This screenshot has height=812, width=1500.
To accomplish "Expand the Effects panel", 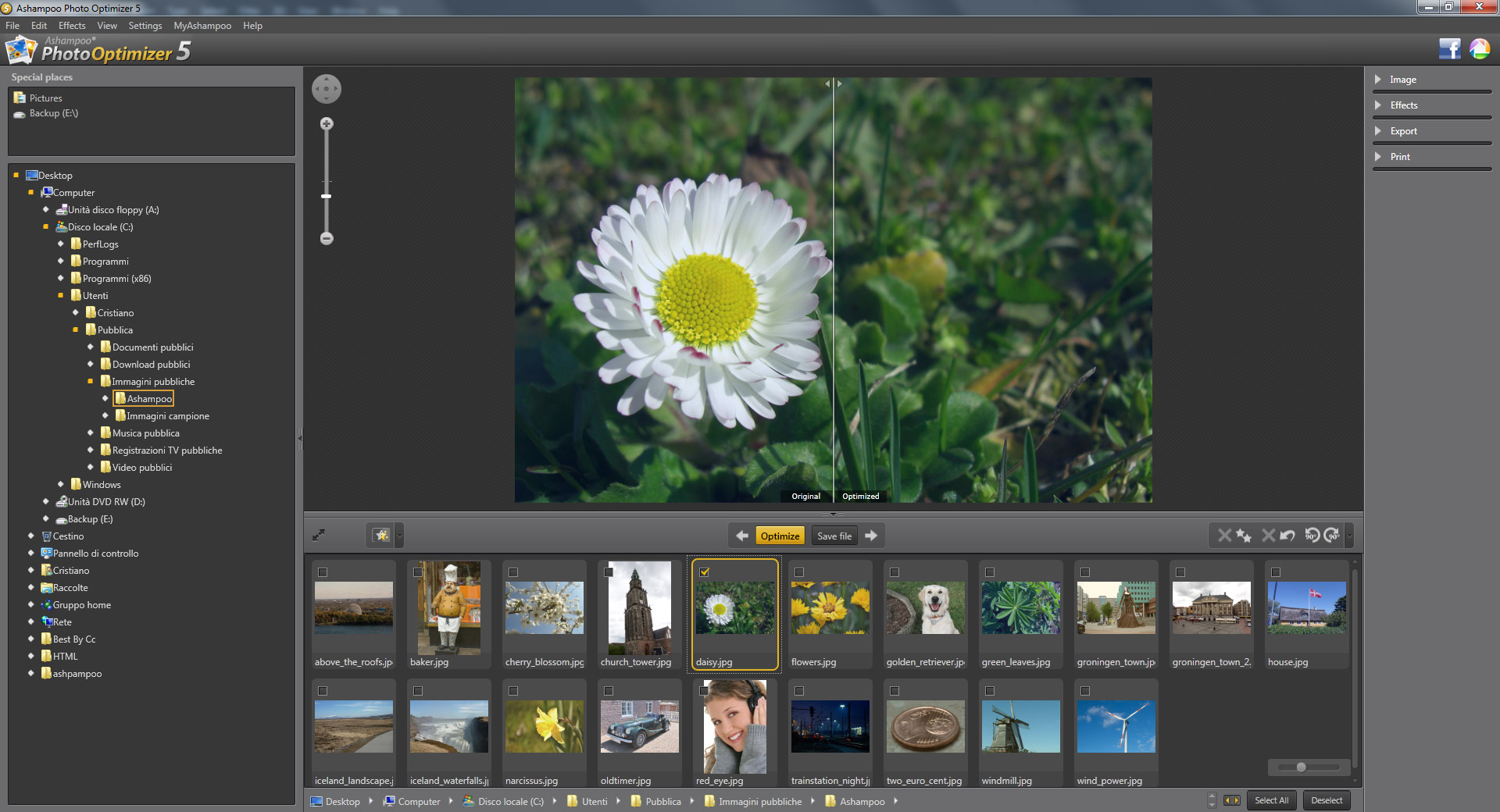I will 1403,105.
